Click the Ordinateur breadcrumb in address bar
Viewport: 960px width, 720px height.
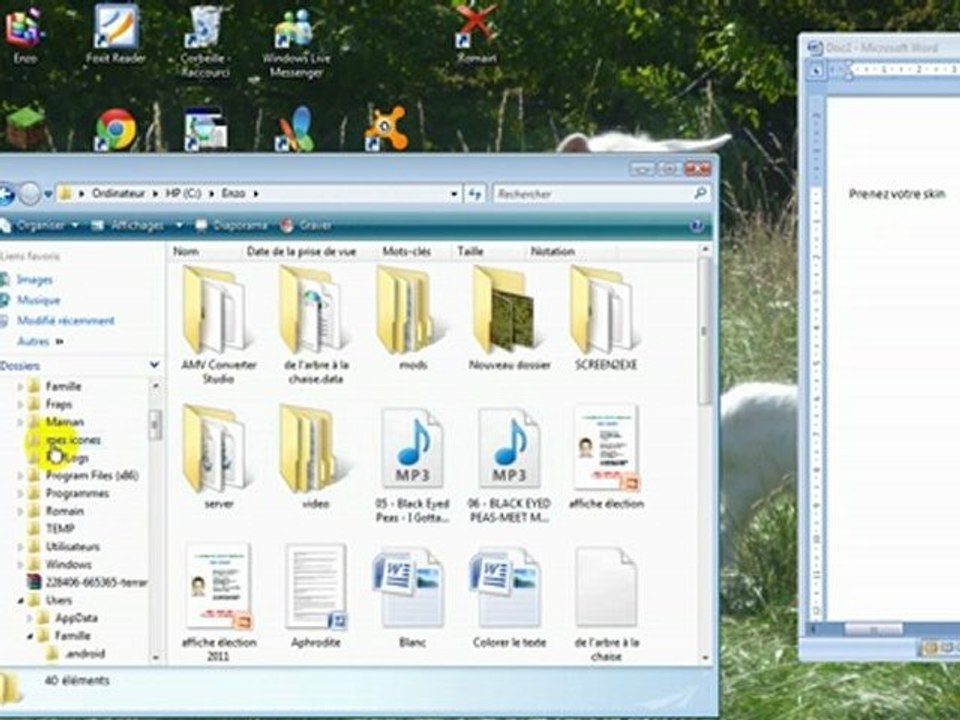point(118,193)
